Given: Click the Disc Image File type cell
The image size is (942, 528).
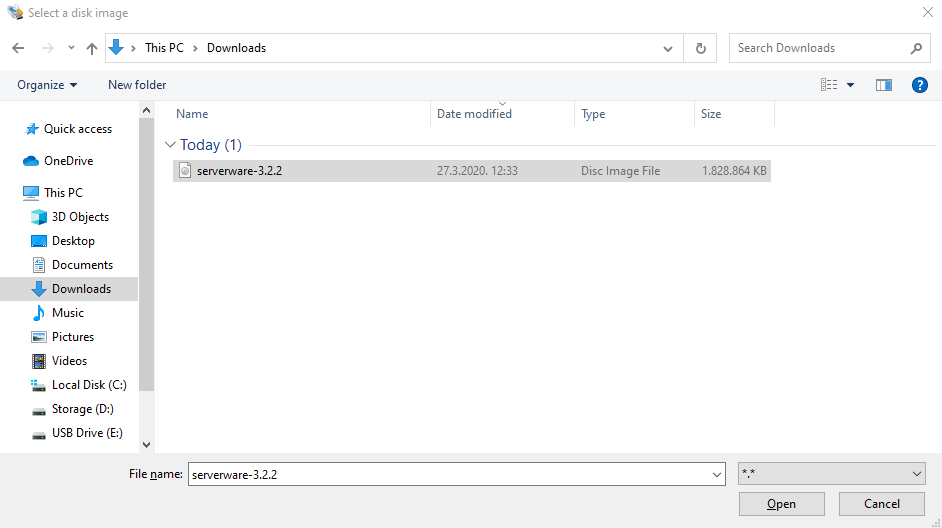Looking at the screenshot, I should click(x=620, y=171).
